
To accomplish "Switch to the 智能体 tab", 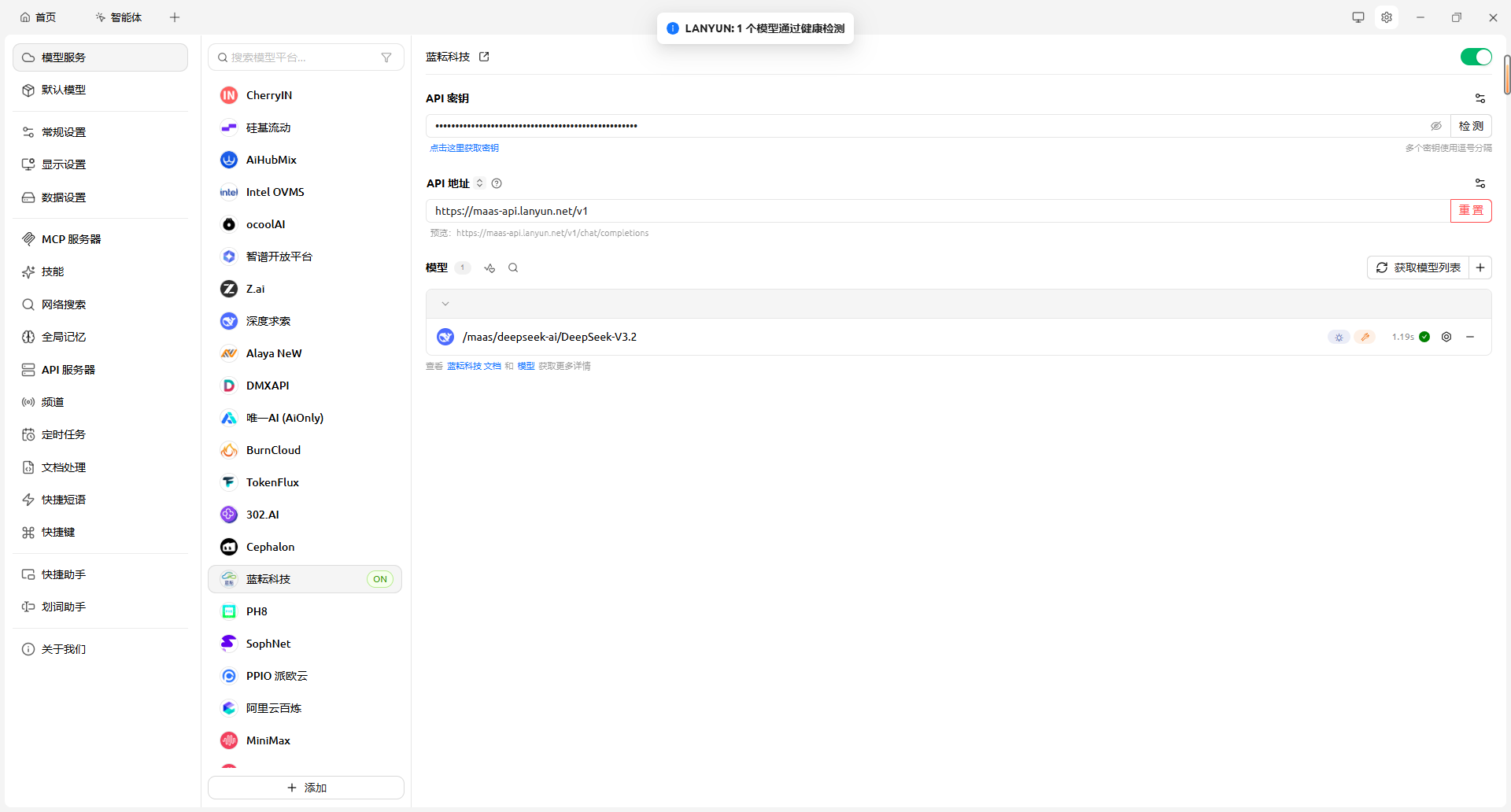I will [119, 17].
